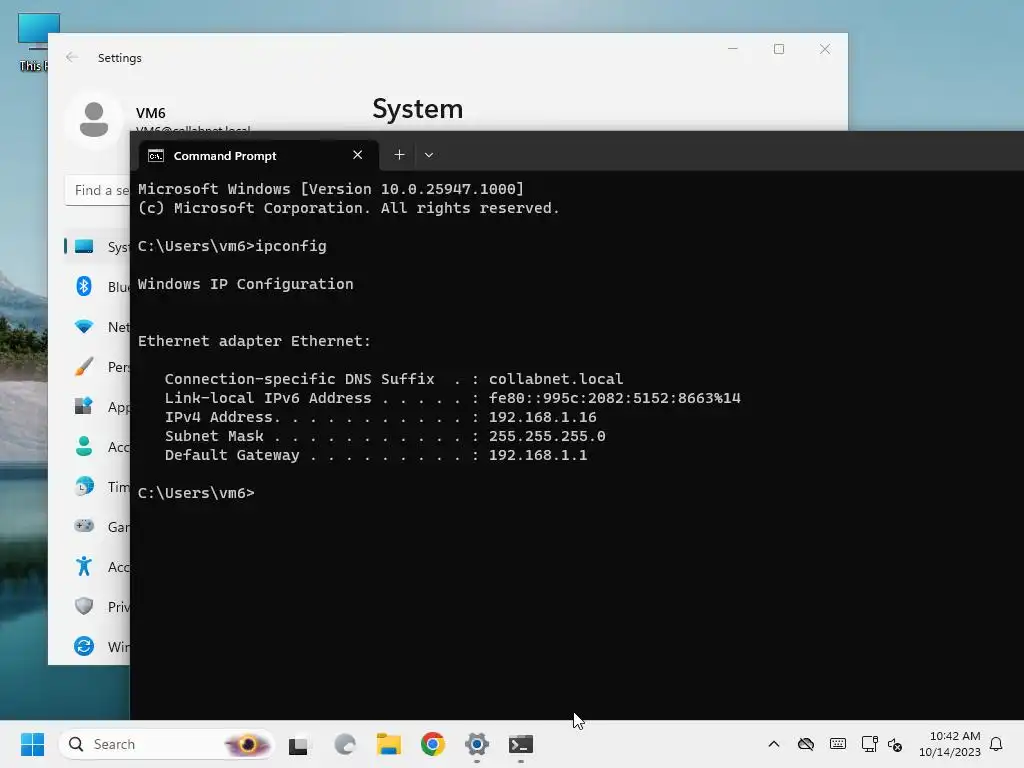The width and height of the screenshot is (1024, 768).
Task: Select the Accessibility figure icon in Settings
Action: 84,566
